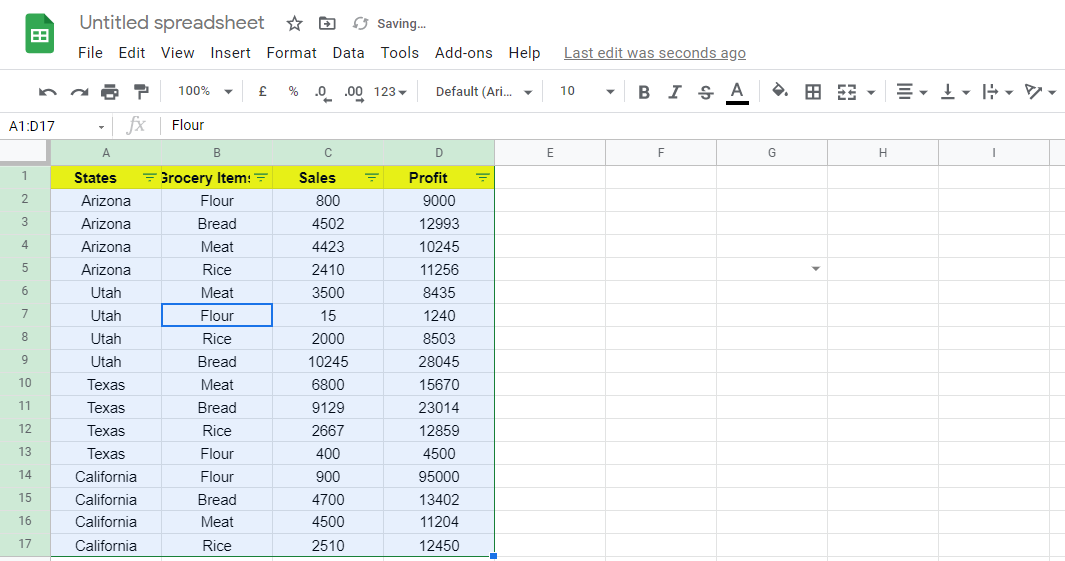The image size is (1065, 561).
Task: Star the untitled spreadsheet
Action: (x=294, y=23)
